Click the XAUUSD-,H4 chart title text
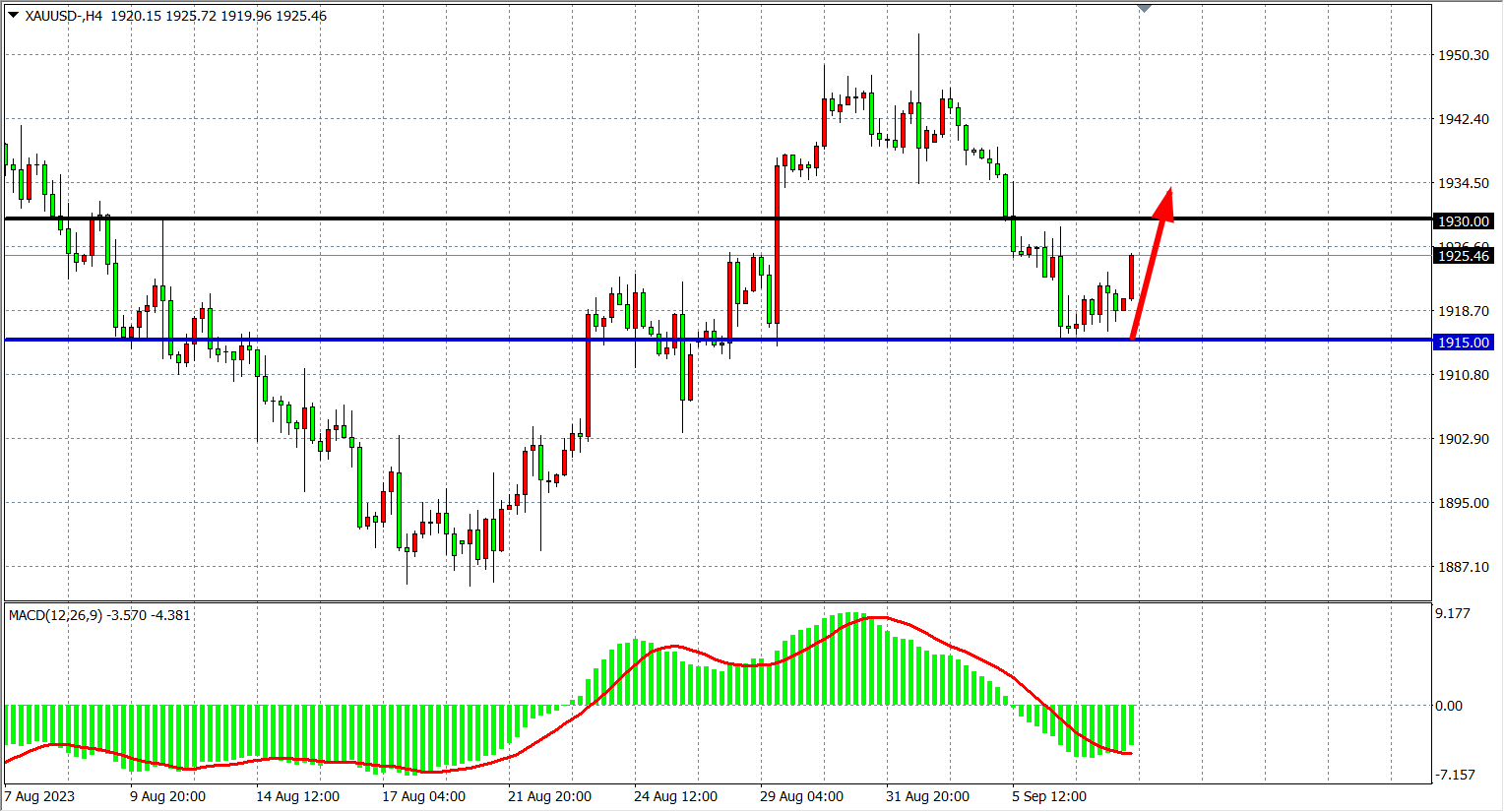The width and height of the screenshot is (1504, 812). [x=63, y=16]
